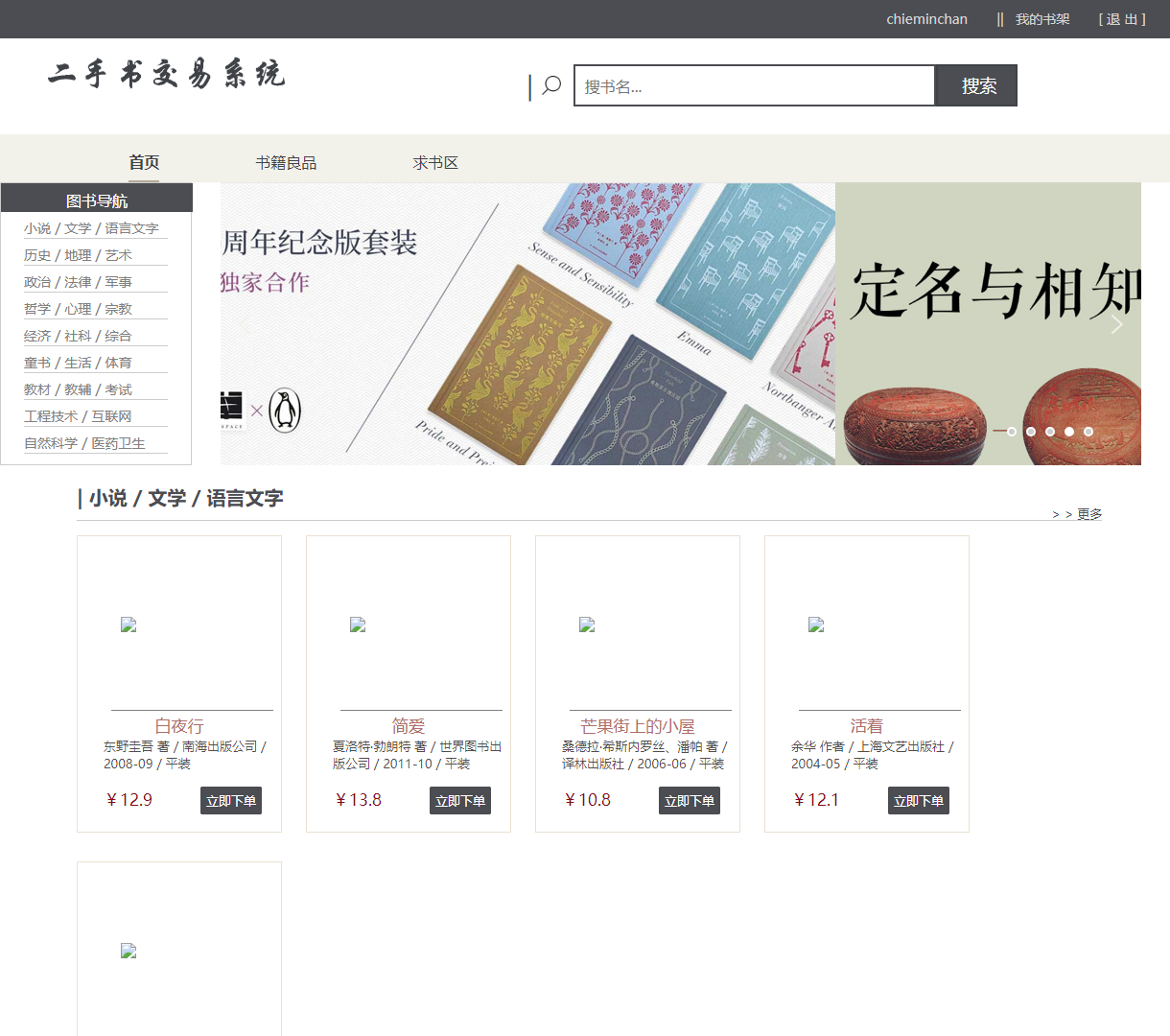Viewport: 1170px width, 1036px height.
Task: Open 我的书架 in the top bar
Action: (x=1042, y=19)
